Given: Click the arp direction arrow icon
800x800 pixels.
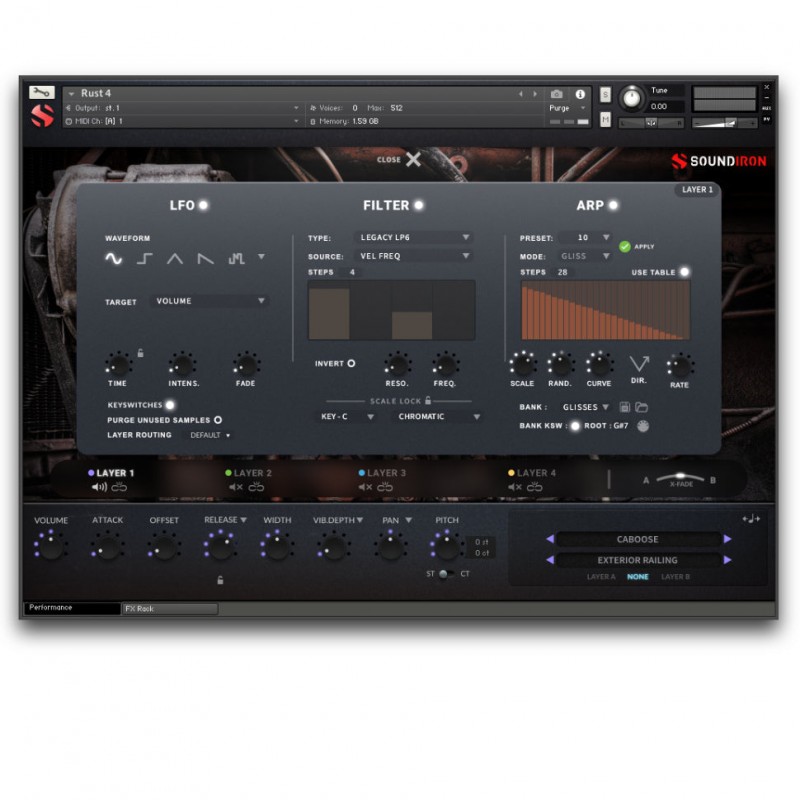Looking at the screenshot, I should point(639,363).
